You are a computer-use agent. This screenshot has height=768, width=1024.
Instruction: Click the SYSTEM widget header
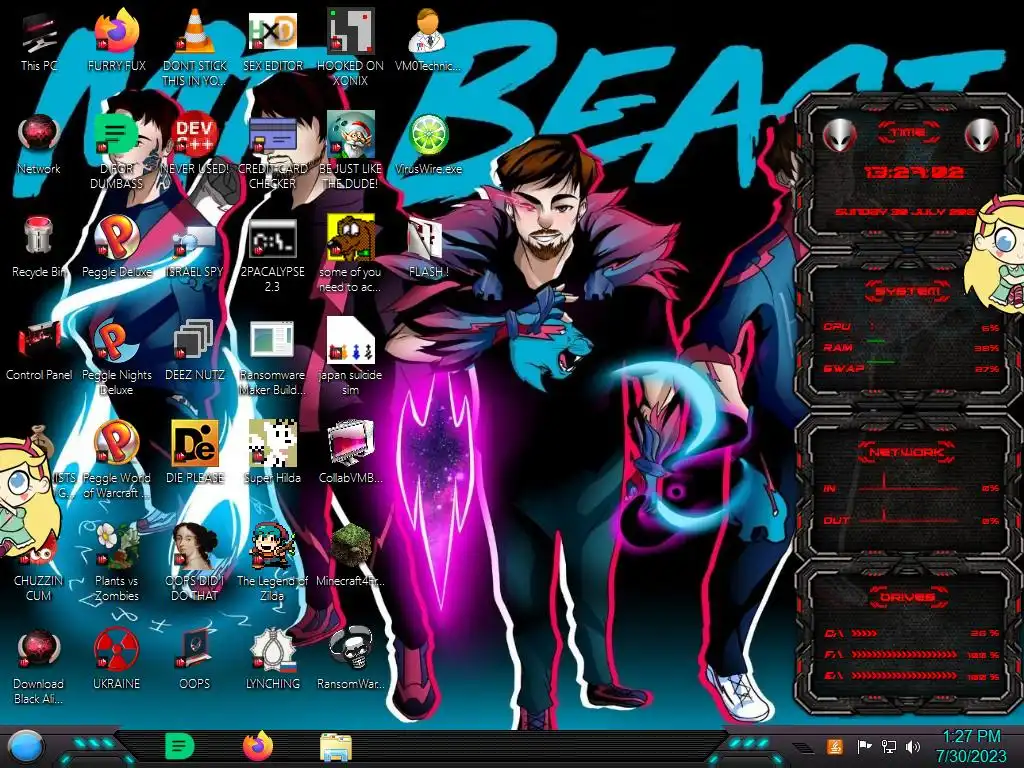[x=907, y=291]
